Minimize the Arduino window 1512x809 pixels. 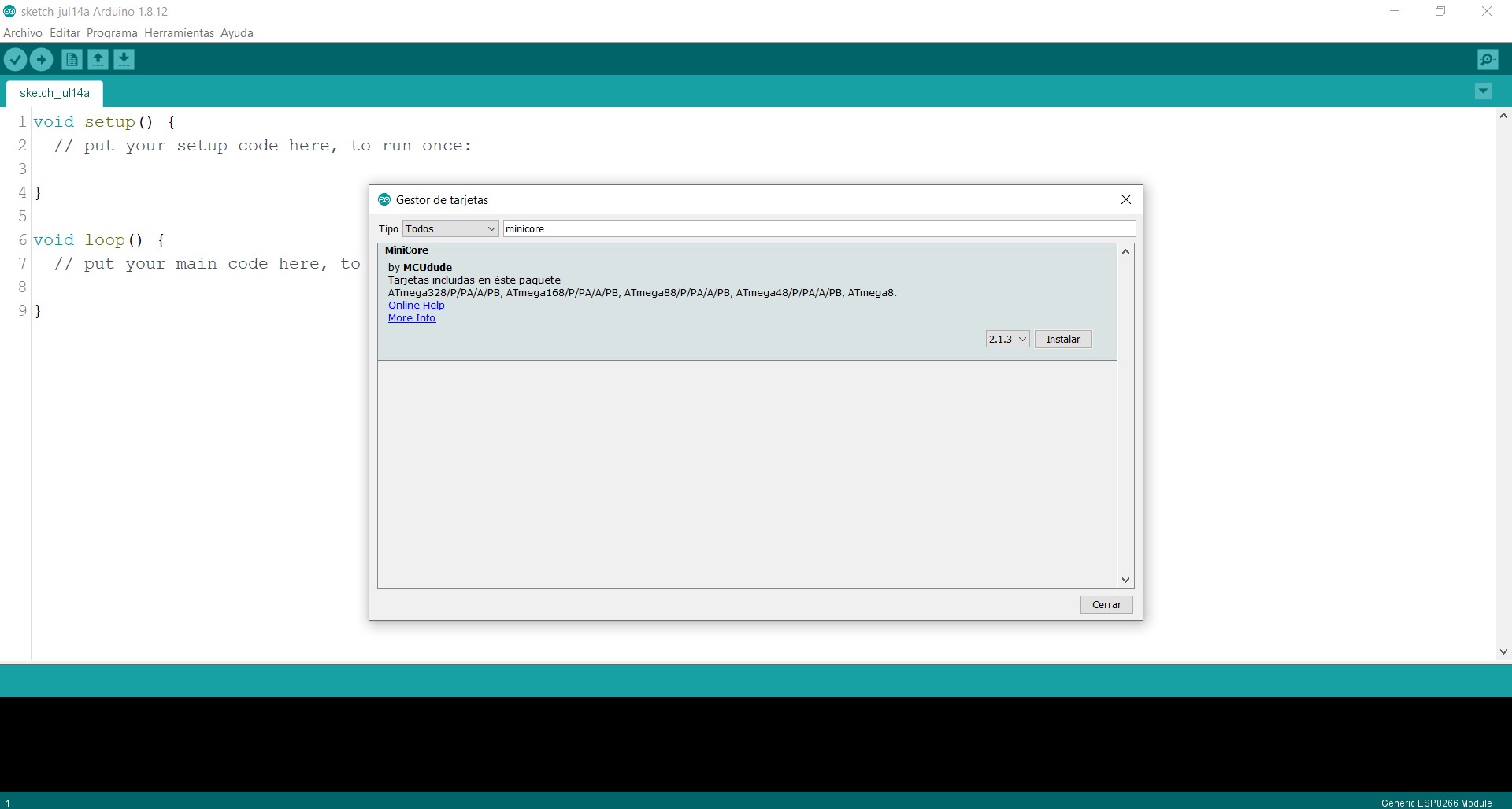tap(1395, 11)
